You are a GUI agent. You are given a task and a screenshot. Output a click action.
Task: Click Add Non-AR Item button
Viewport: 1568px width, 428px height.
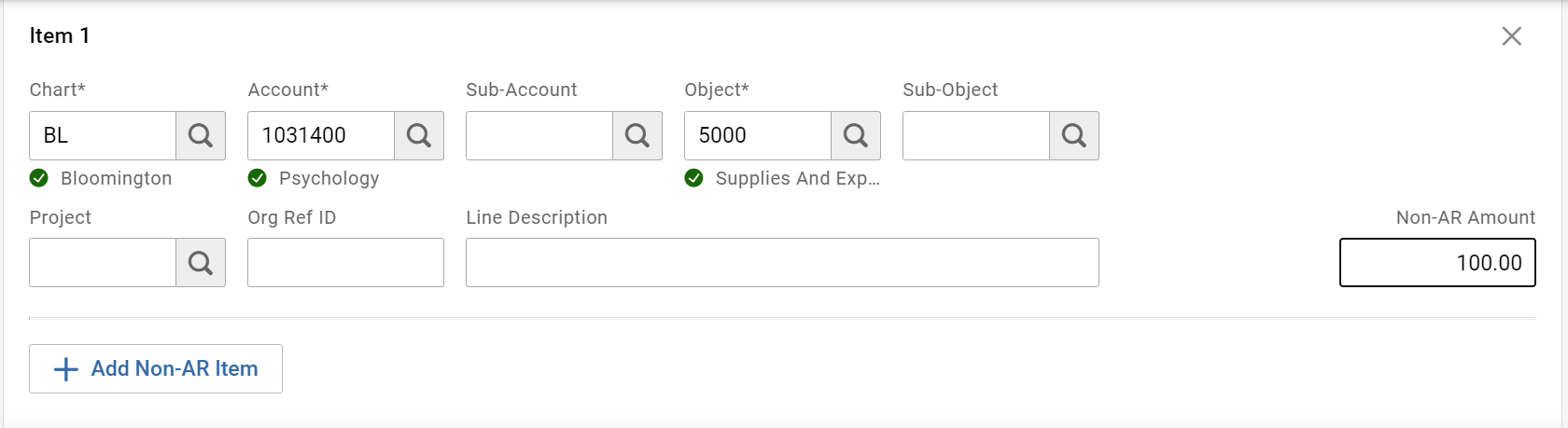click(x=156, y=369)
